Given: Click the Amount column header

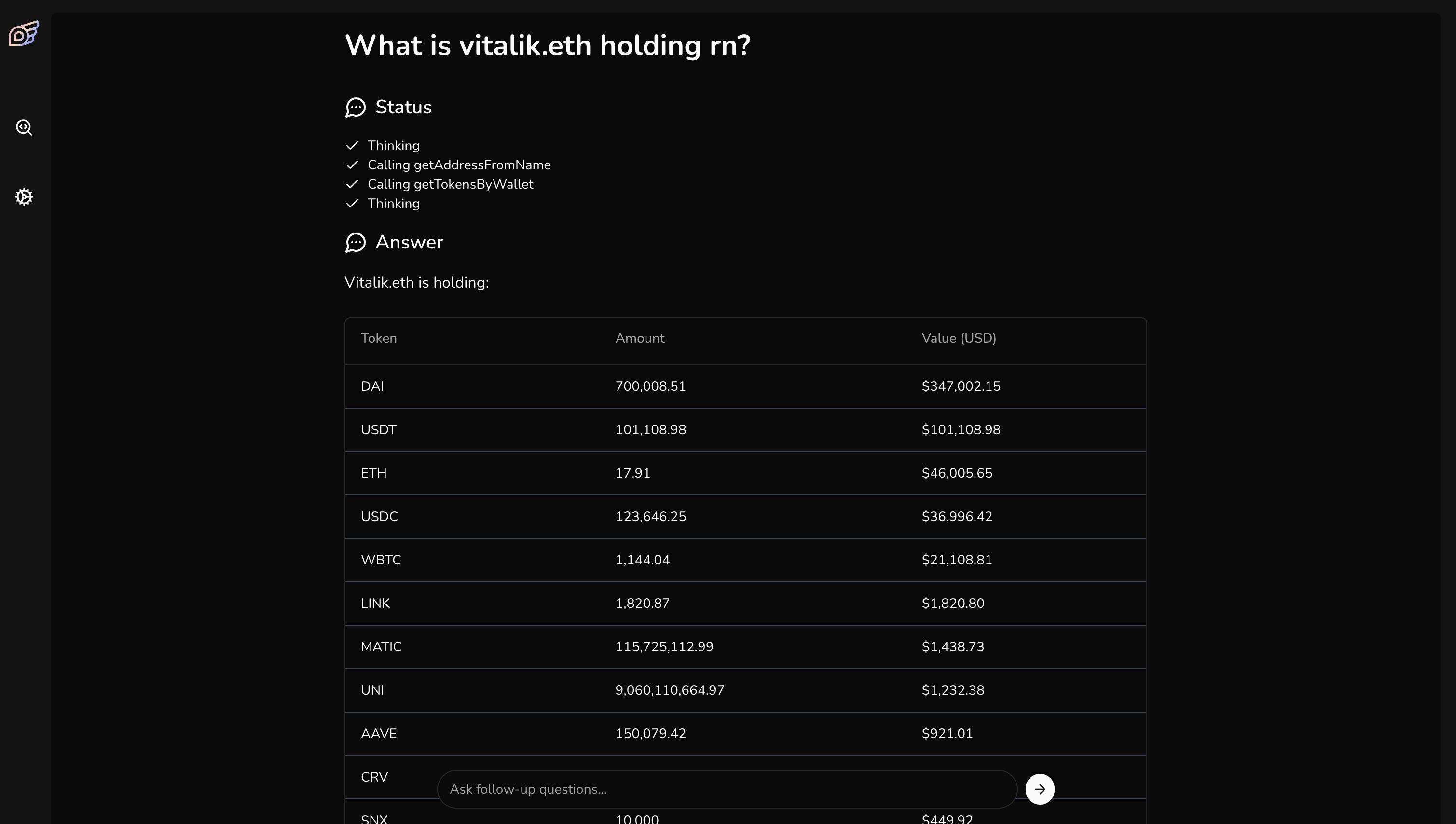Looking at the screenshot, I should point(639,338).
